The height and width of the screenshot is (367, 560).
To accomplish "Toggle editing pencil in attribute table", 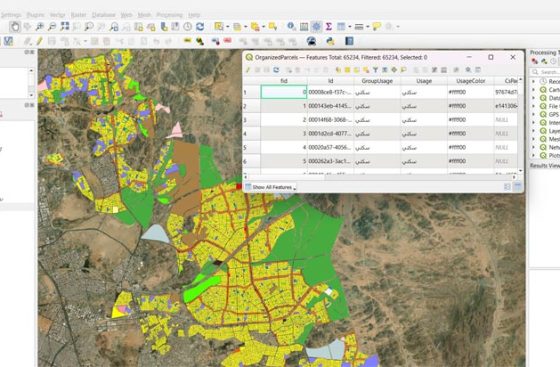I will point(248,70).
